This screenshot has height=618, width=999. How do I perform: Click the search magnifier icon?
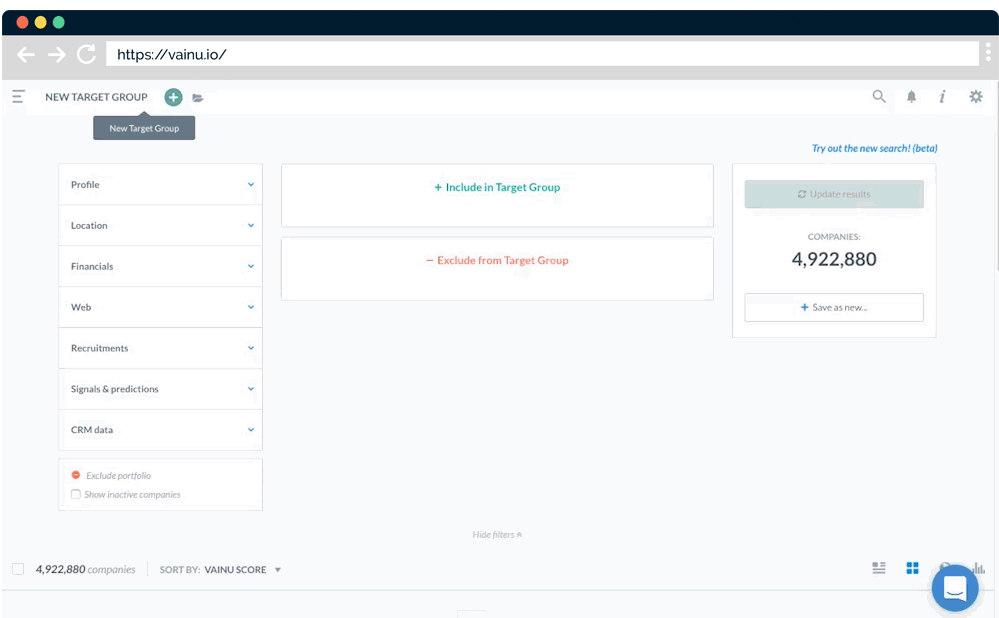pyautogui.click(x=879, y=97)
